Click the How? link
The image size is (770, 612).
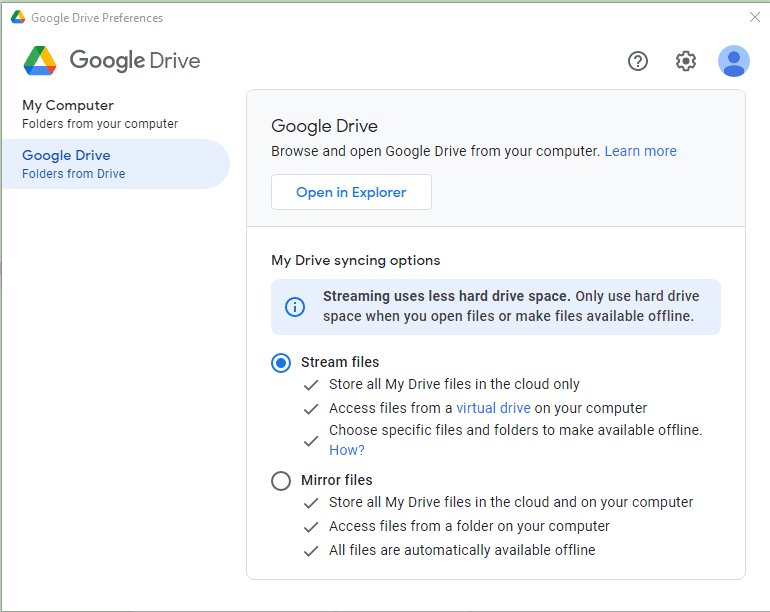coord(346,450)
